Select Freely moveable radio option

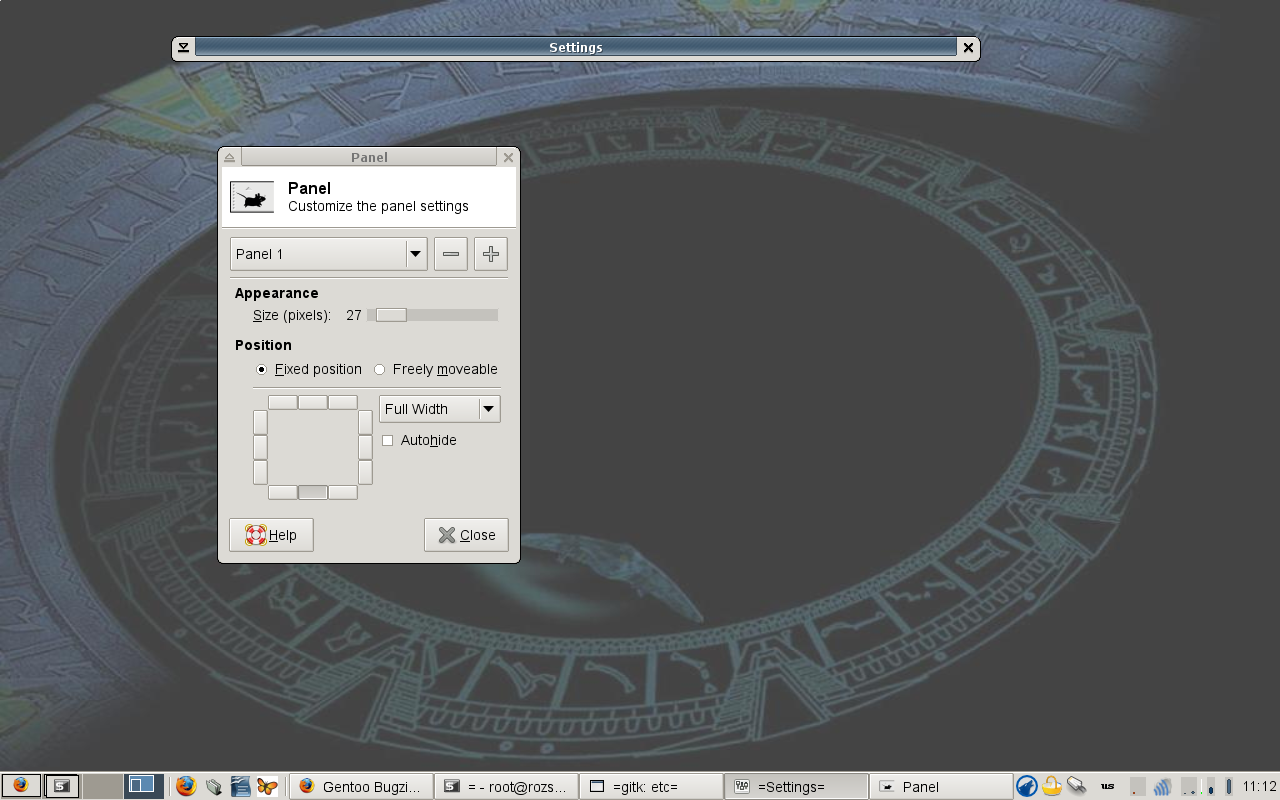[x=380, y=369]
